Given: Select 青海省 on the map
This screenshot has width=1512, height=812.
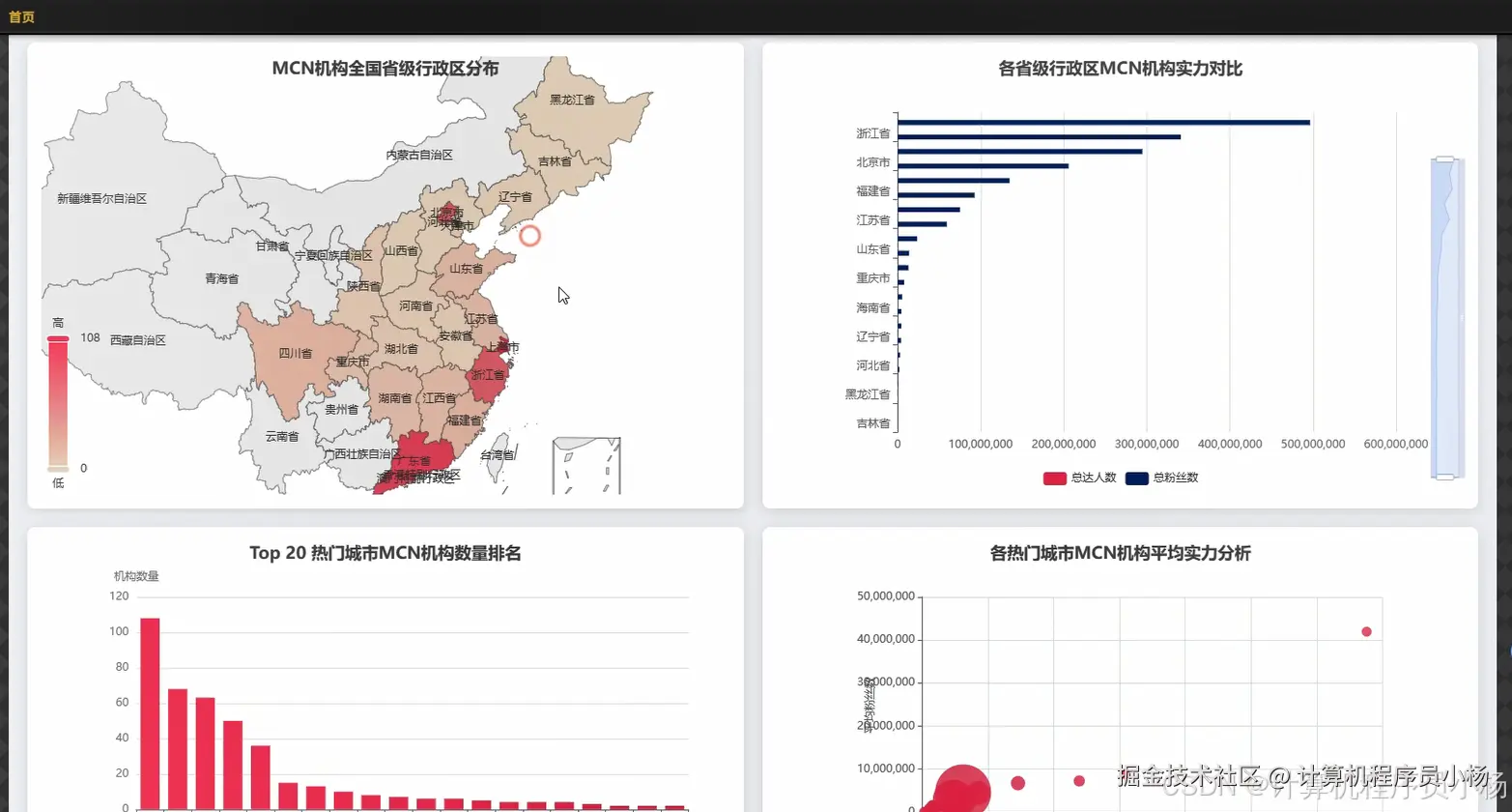Looking at the screenshot, I should (221, 278).
